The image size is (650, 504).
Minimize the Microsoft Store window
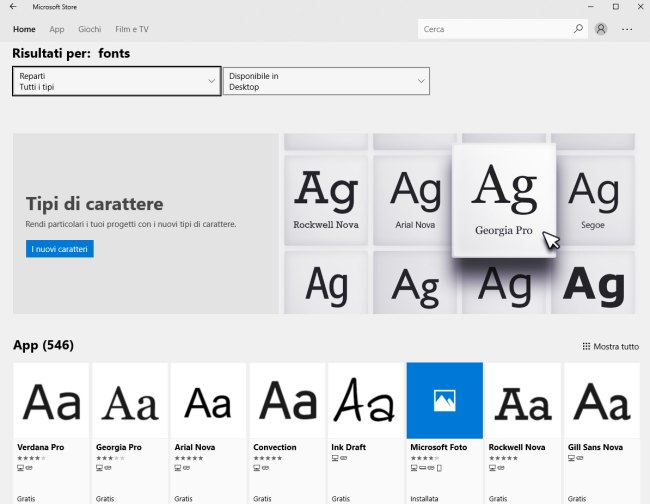point(591,7)
